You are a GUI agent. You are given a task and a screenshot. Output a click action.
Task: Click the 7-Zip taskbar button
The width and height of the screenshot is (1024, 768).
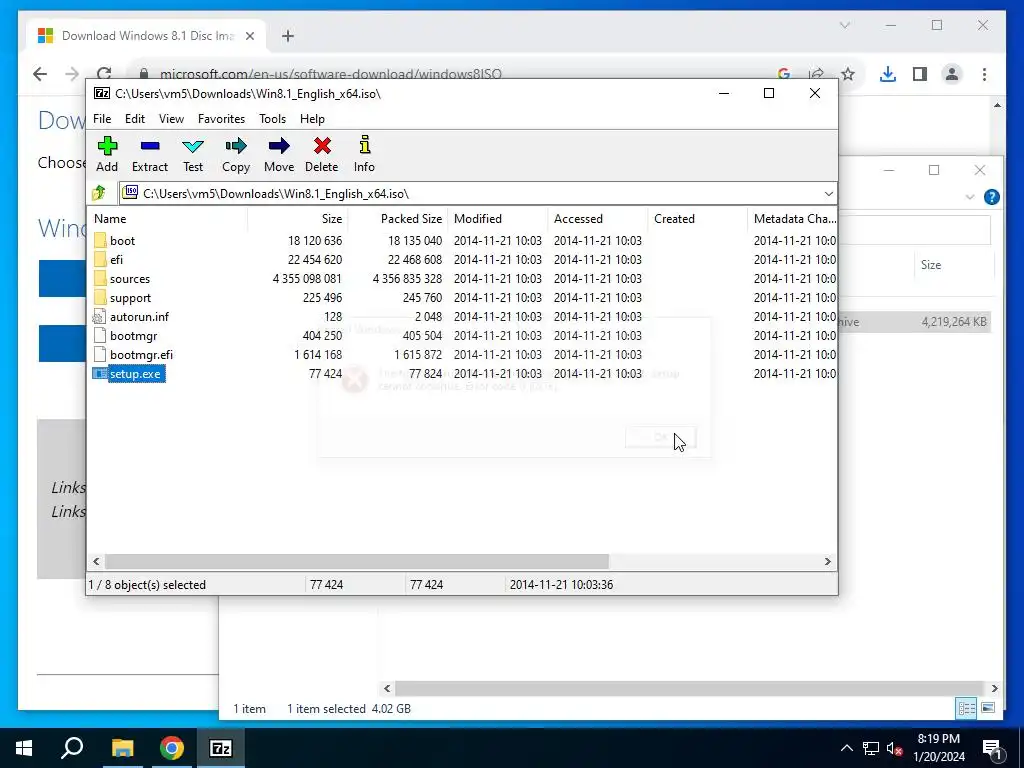point(221,748)
